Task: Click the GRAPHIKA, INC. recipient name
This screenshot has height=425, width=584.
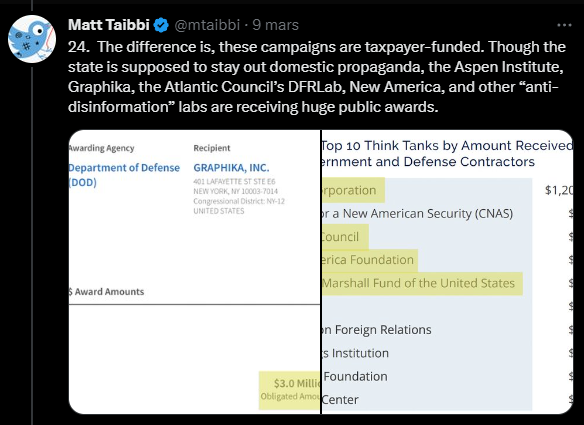Action: tap(231, 168)
